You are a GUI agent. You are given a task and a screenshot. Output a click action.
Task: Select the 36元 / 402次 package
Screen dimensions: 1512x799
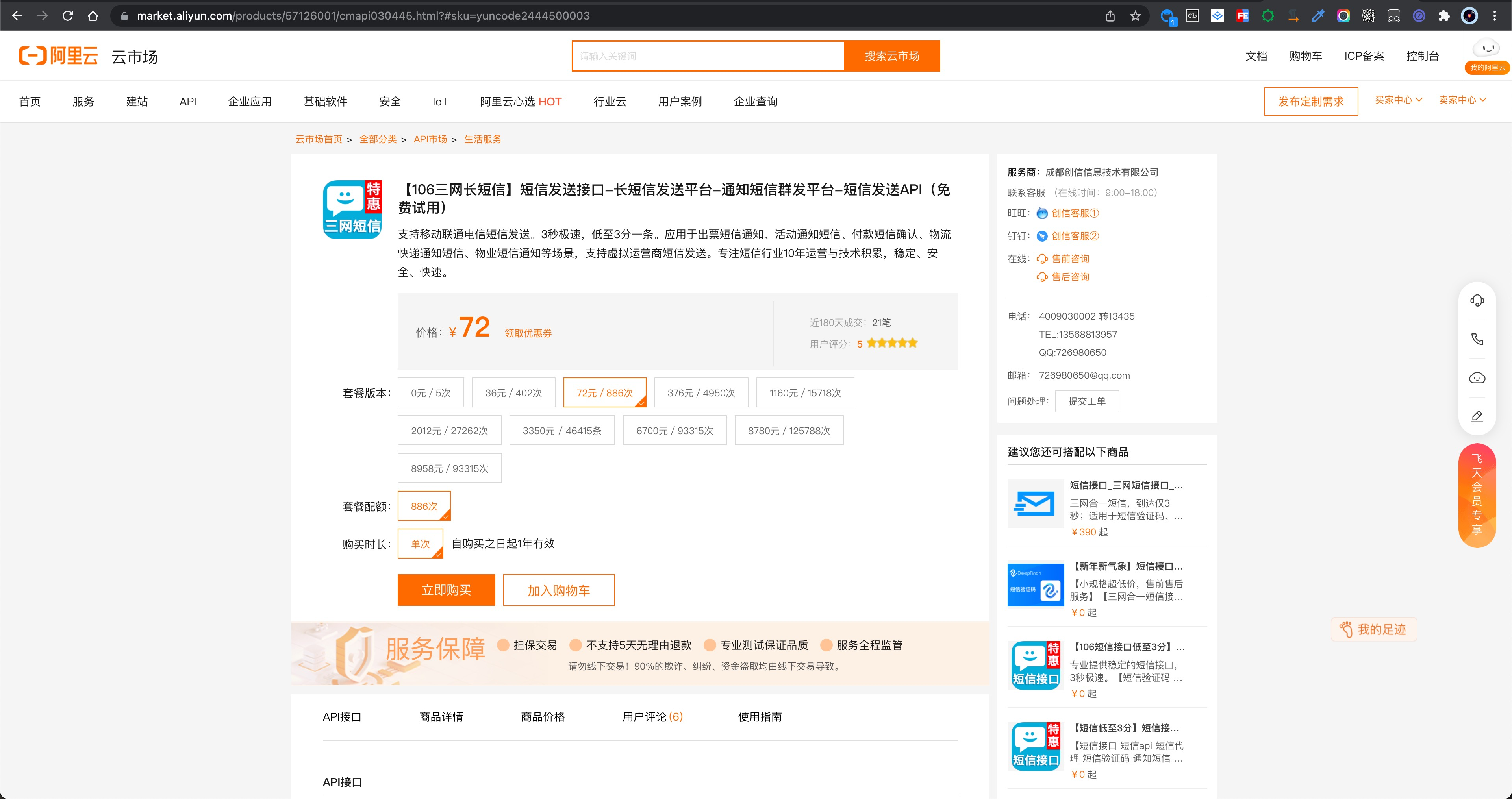pos(513,392)
